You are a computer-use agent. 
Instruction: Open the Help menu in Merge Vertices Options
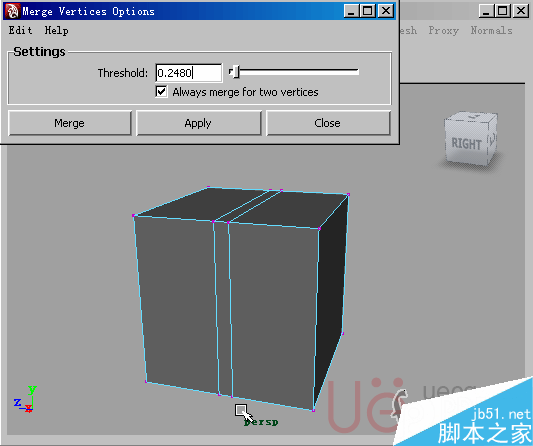tap(56, 30)
